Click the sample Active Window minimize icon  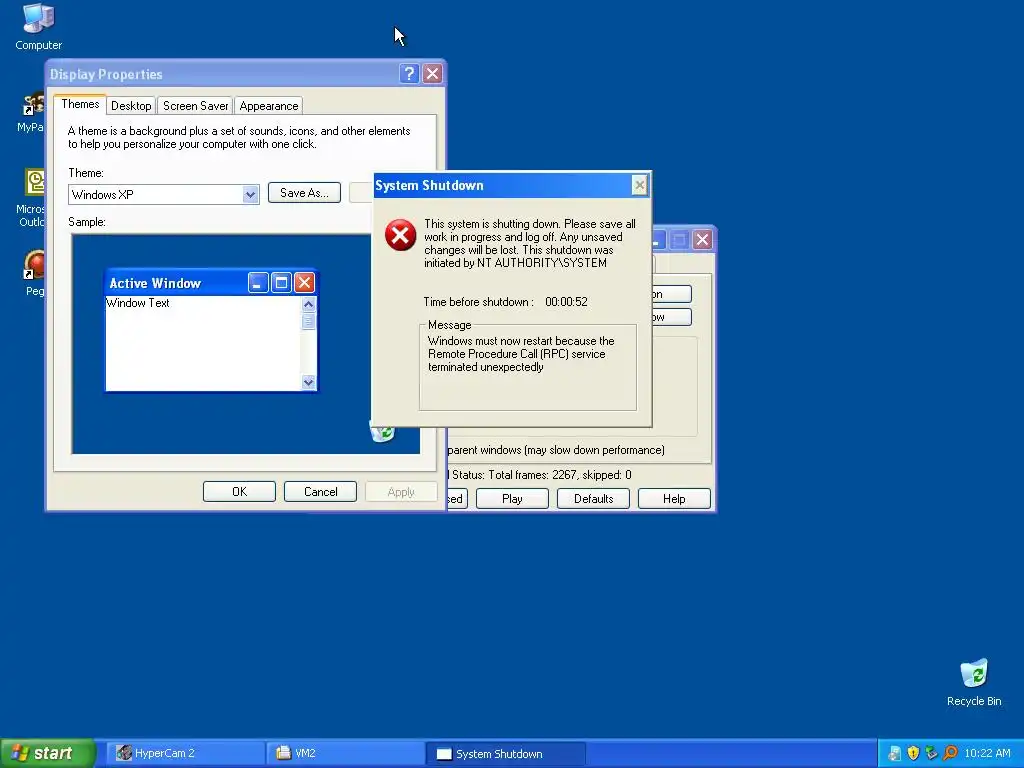(258, 283)
